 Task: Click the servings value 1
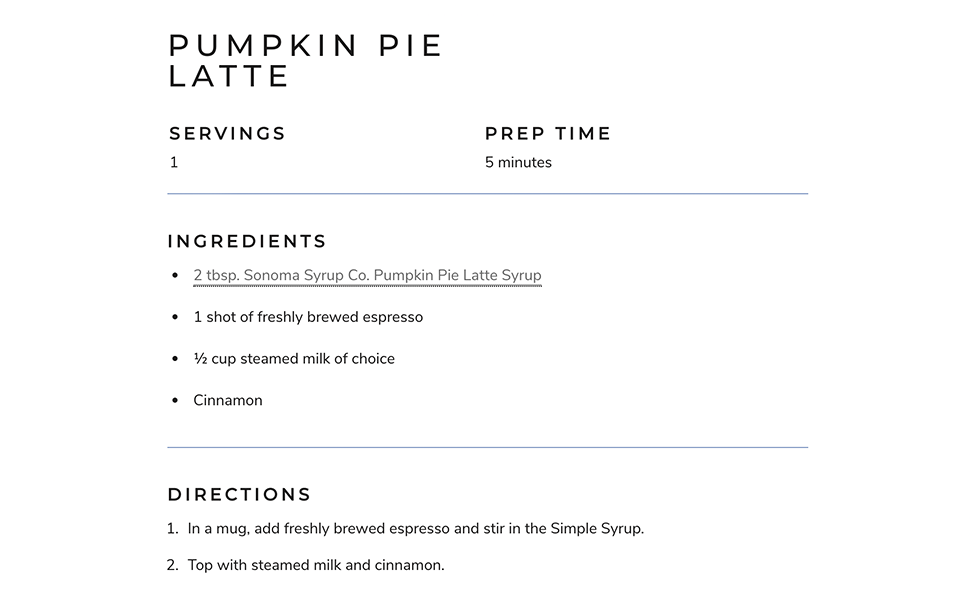(174, 163)
